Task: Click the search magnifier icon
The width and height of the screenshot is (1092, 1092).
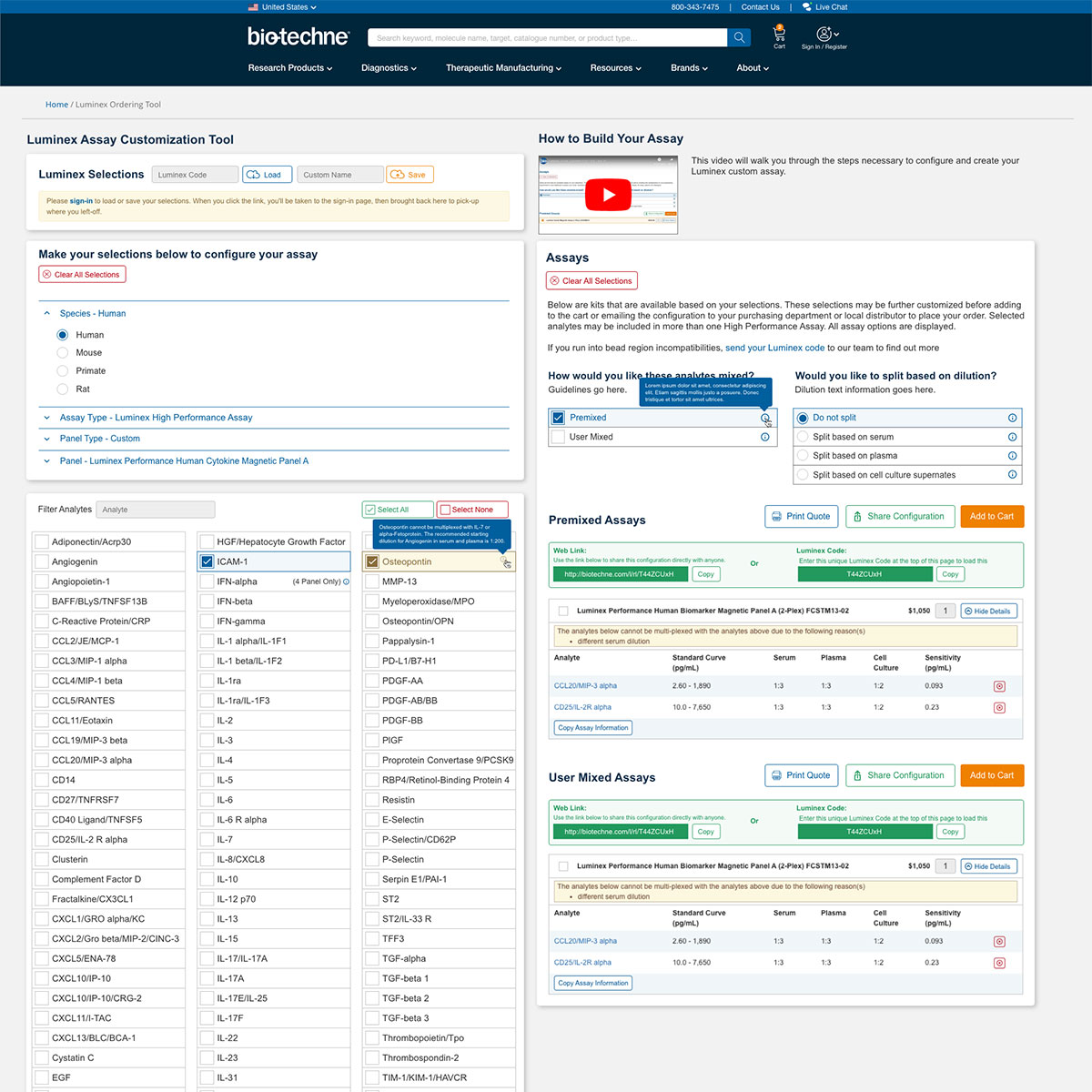Action: click(740, 37)
